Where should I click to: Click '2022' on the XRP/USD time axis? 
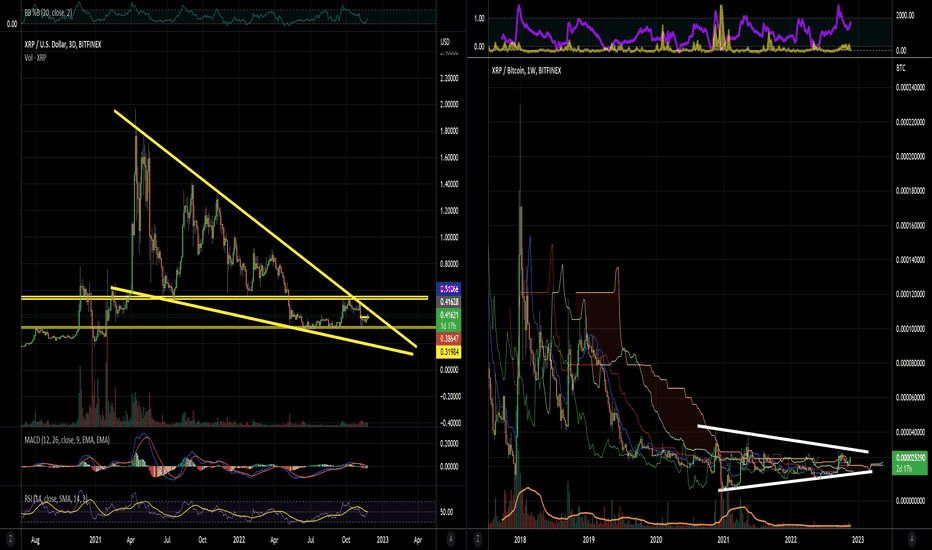click(x=239, y=540)
